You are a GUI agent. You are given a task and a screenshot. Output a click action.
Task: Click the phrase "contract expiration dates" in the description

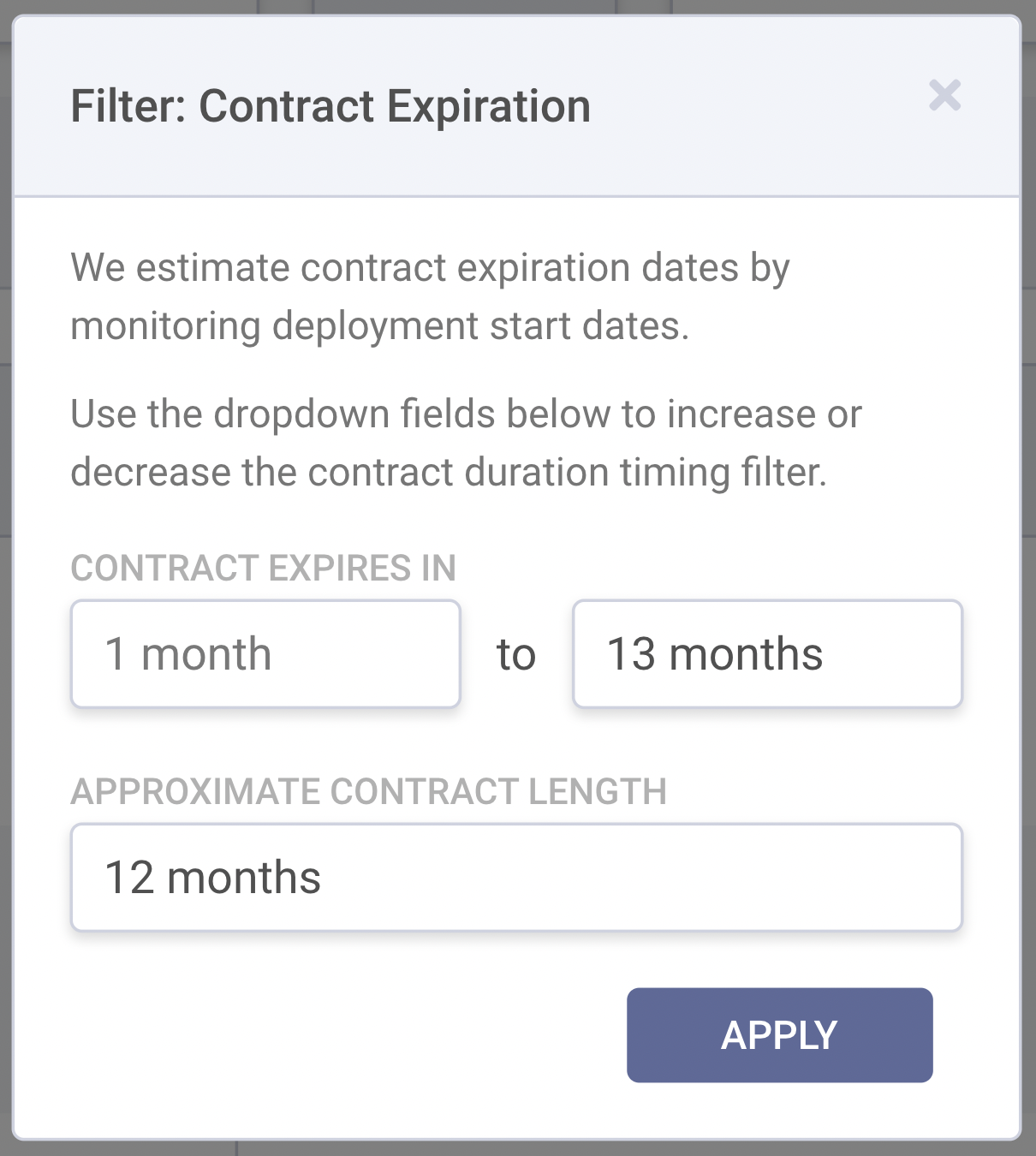[x=519, y=268]
